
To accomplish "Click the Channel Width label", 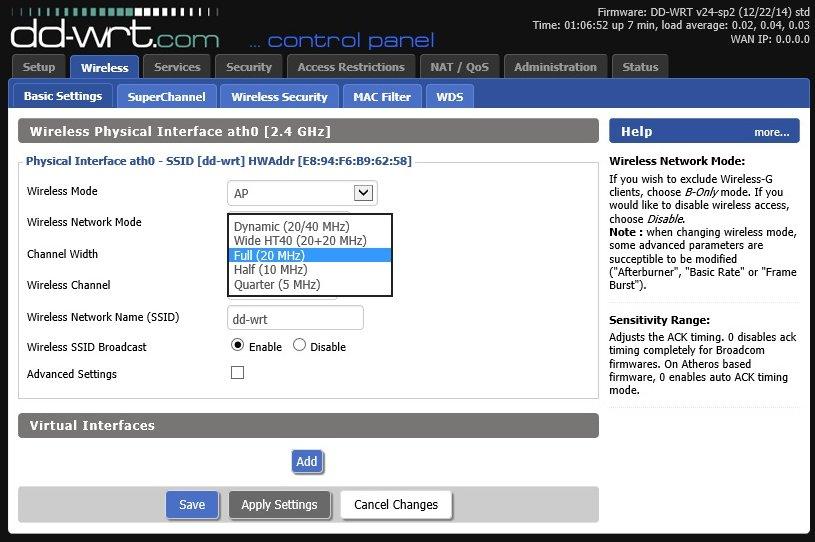I will coord(62,254).
